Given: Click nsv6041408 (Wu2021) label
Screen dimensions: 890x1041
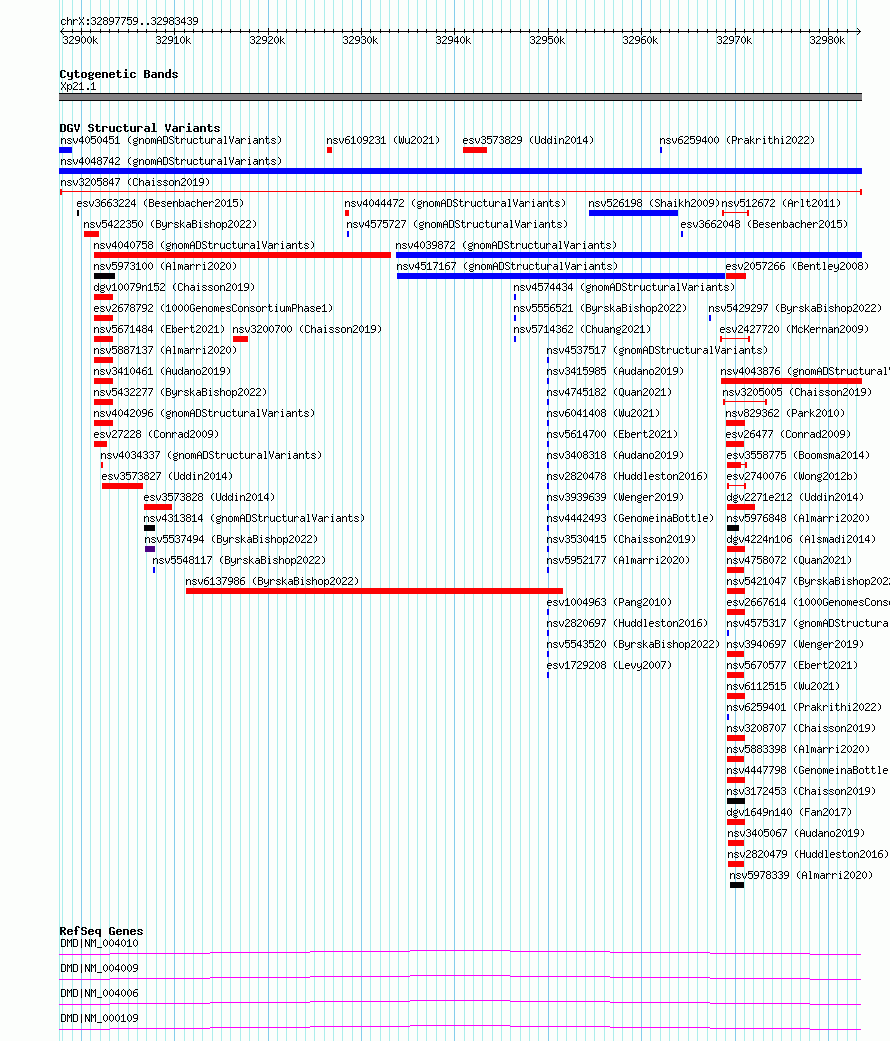Looking at the screenshot, I should click(603, 414).
